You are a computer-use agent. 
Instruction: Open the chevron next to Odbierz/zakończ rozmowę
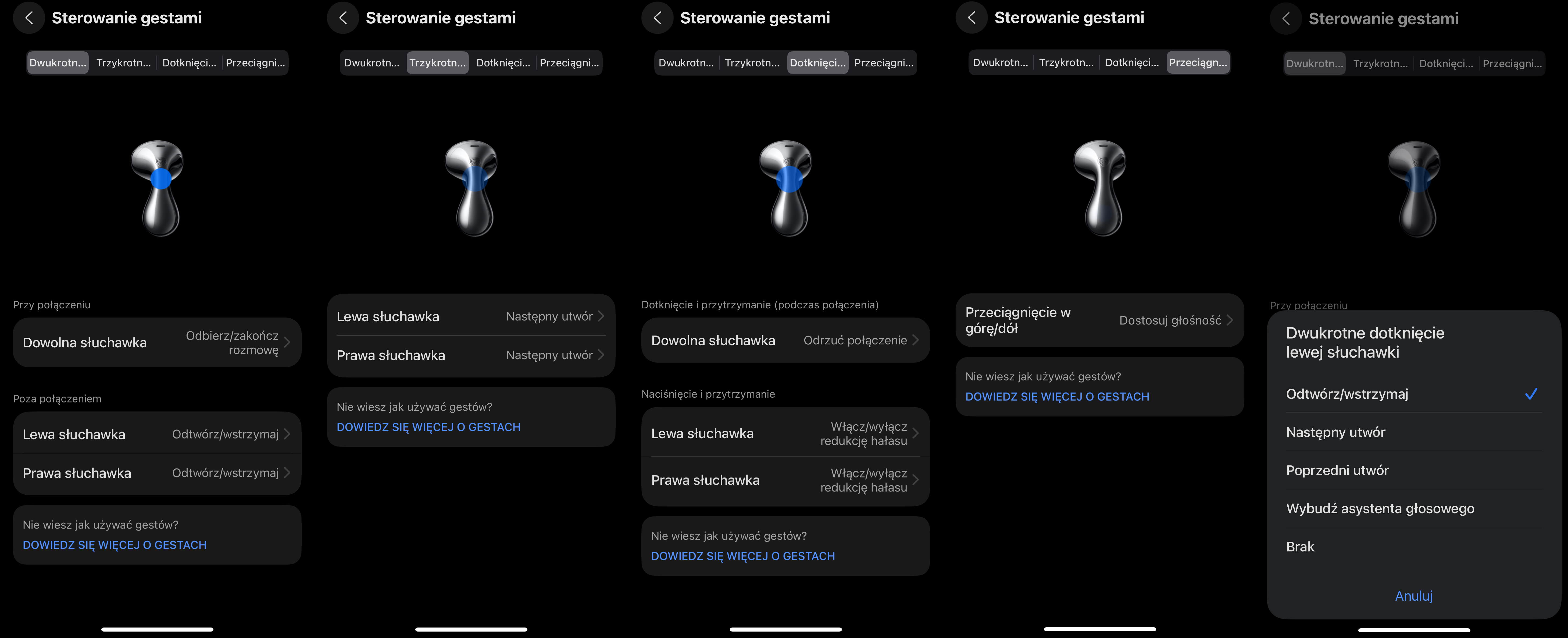tap(287, 343)
